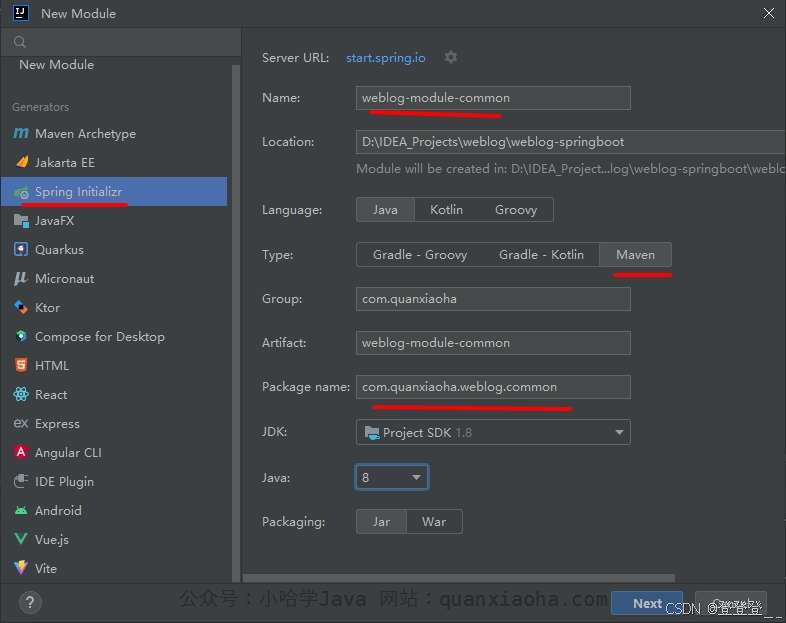Image resolution: width=786 pixels, height=623 pixels.
Task: Click the IntelliJ IDEA logo icon
Action: [21, 13]
